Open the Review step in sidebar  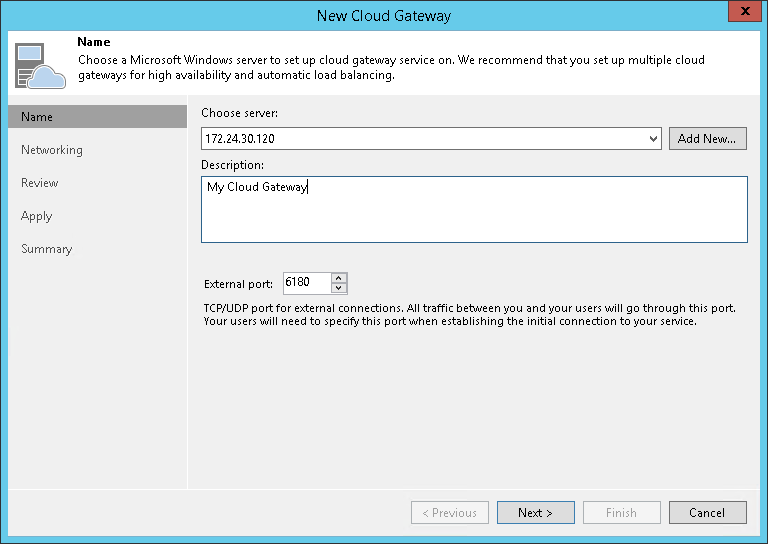(x=40, y=183)
